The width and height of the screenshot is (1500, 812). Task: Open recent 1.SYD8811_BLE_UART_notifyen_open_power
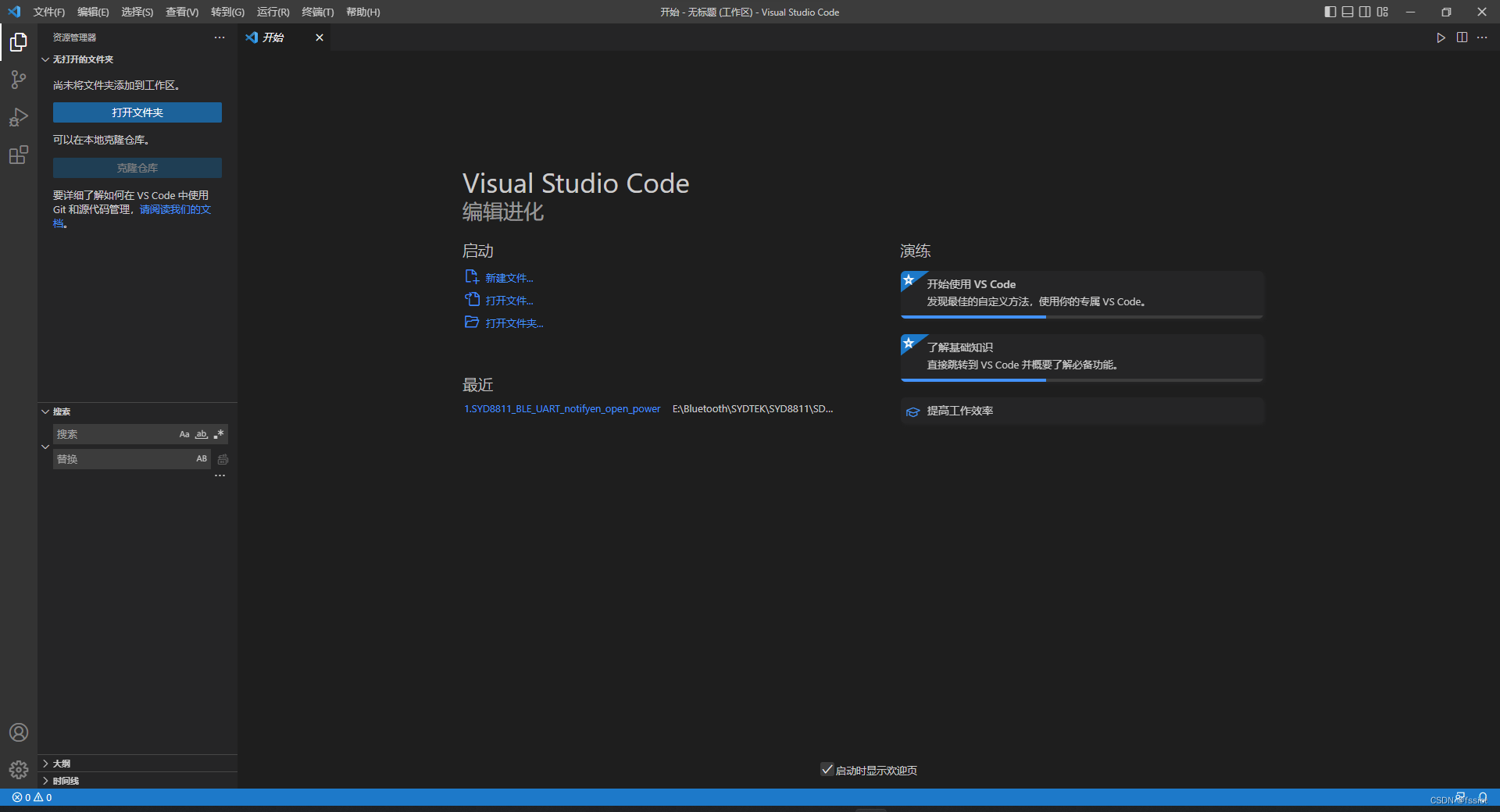click(562, 408)
